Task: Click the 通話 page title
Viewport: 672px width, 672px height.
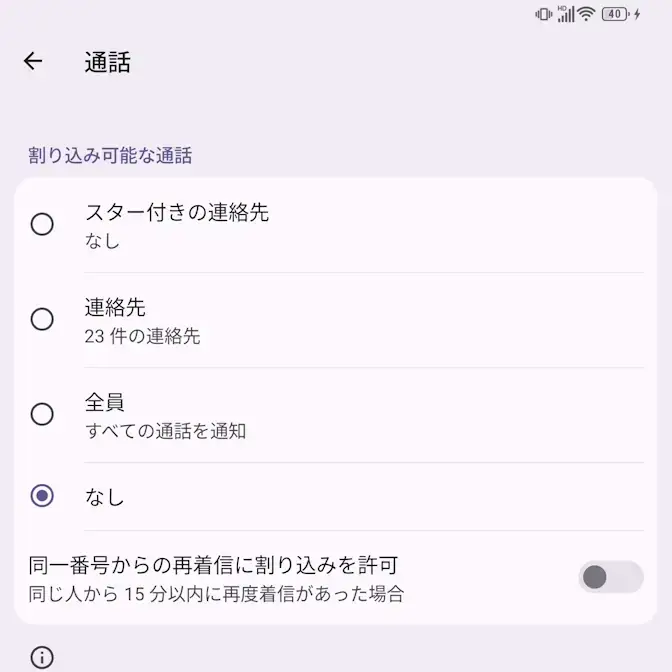Action: [107, 62]
